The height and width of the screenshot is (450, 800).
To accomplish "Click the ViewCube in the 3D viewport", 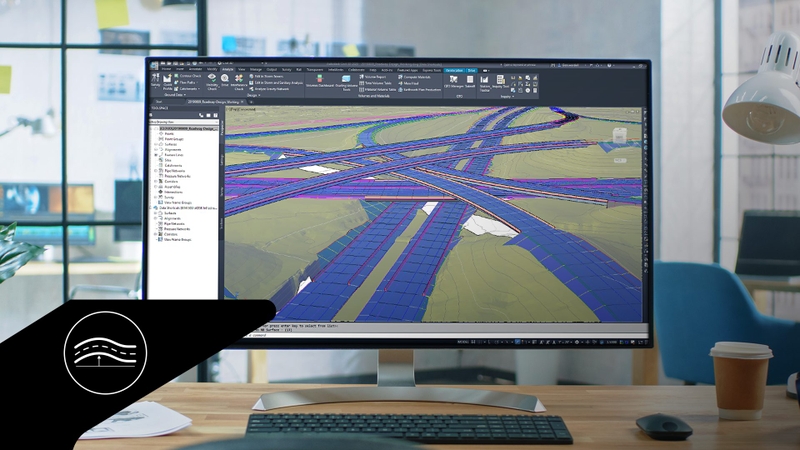I will click(x=619, y=135).
